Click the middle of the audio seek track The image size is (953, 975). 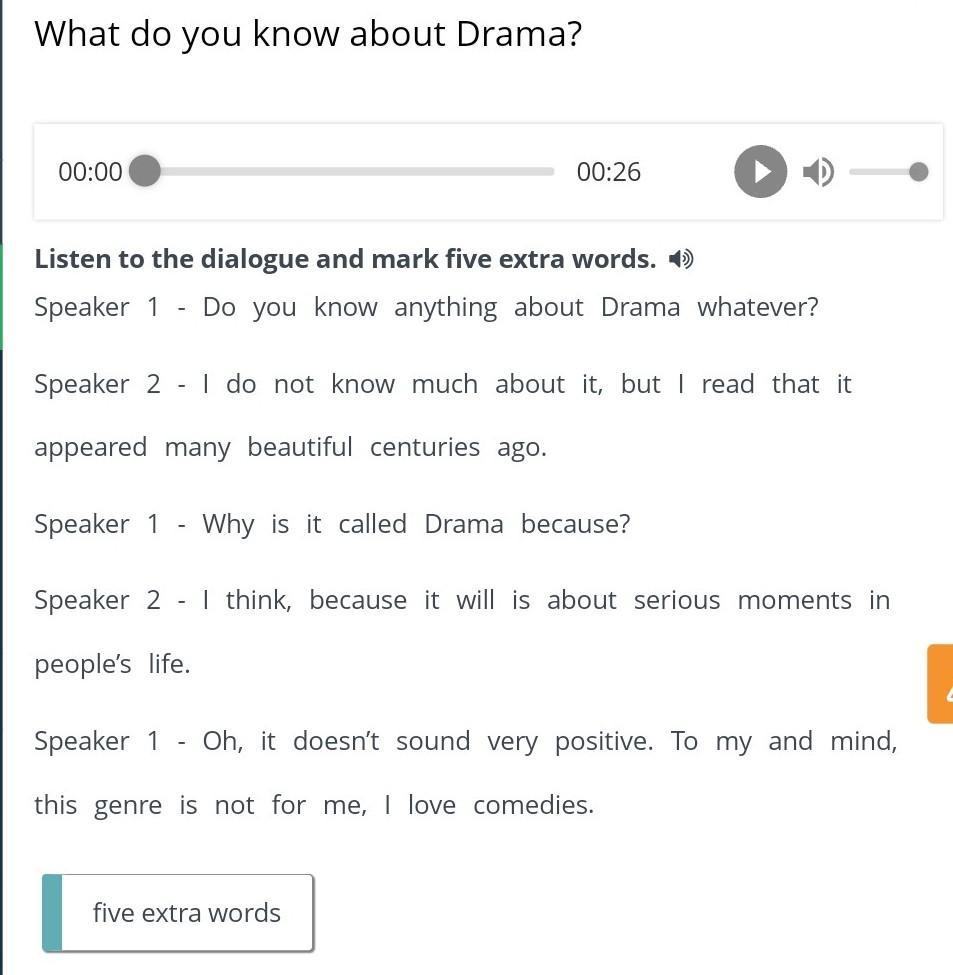pos(350,172)
